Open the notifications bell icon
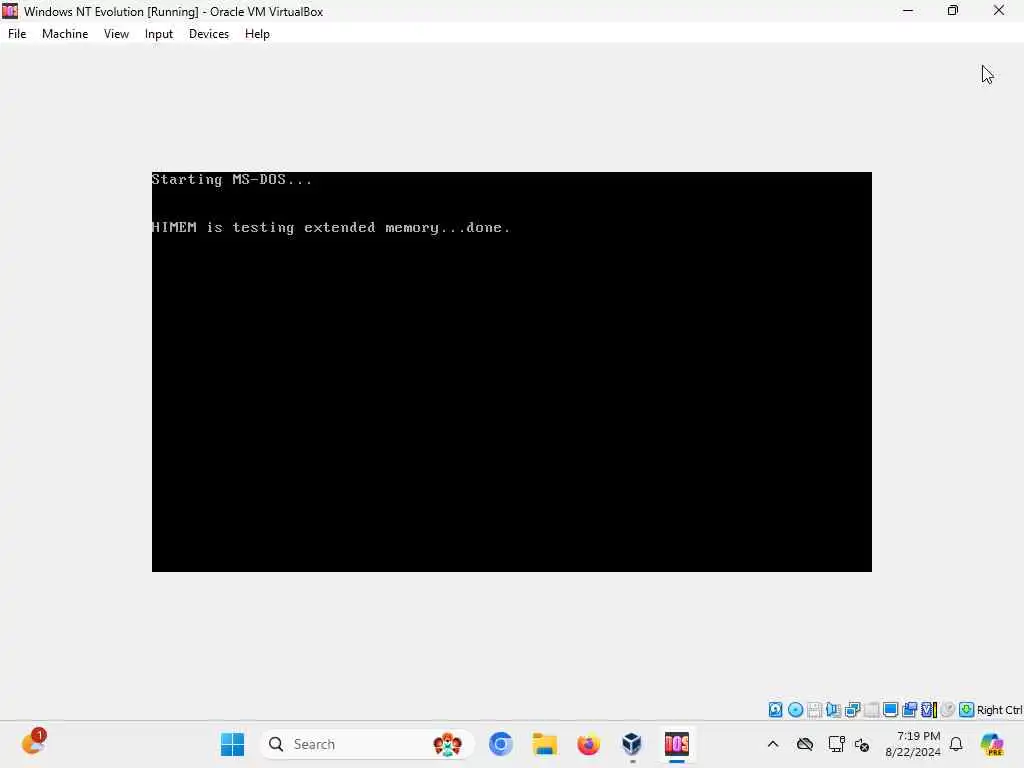The height and width of the screenshot is (768, 1024). tap(956, 744)
